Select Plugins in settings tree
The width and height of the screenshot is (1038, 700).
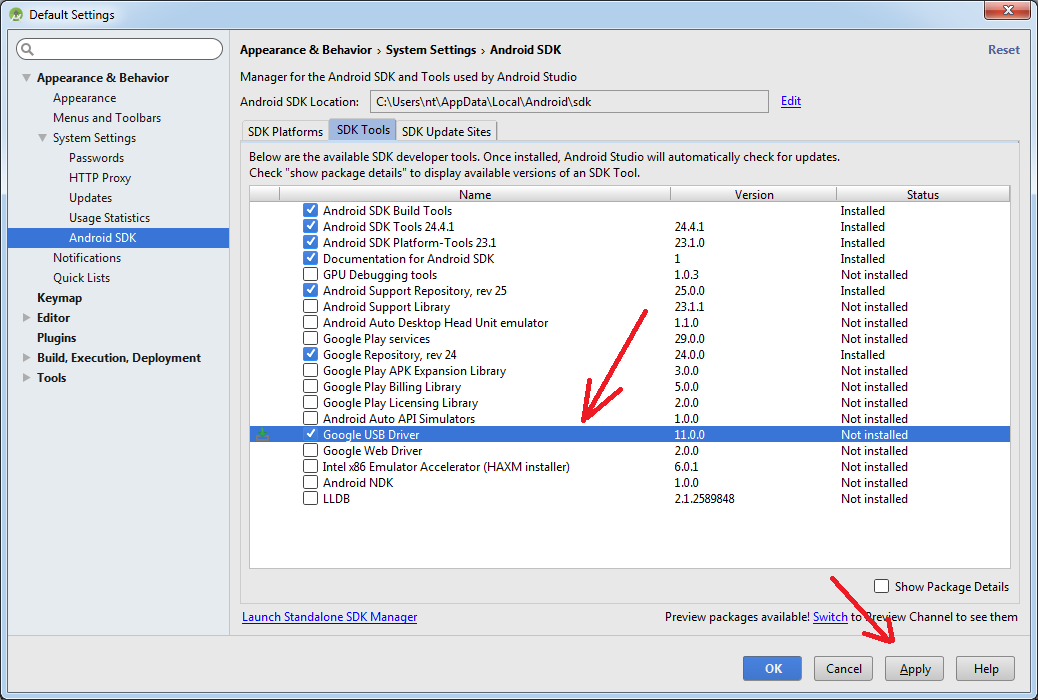56,338
